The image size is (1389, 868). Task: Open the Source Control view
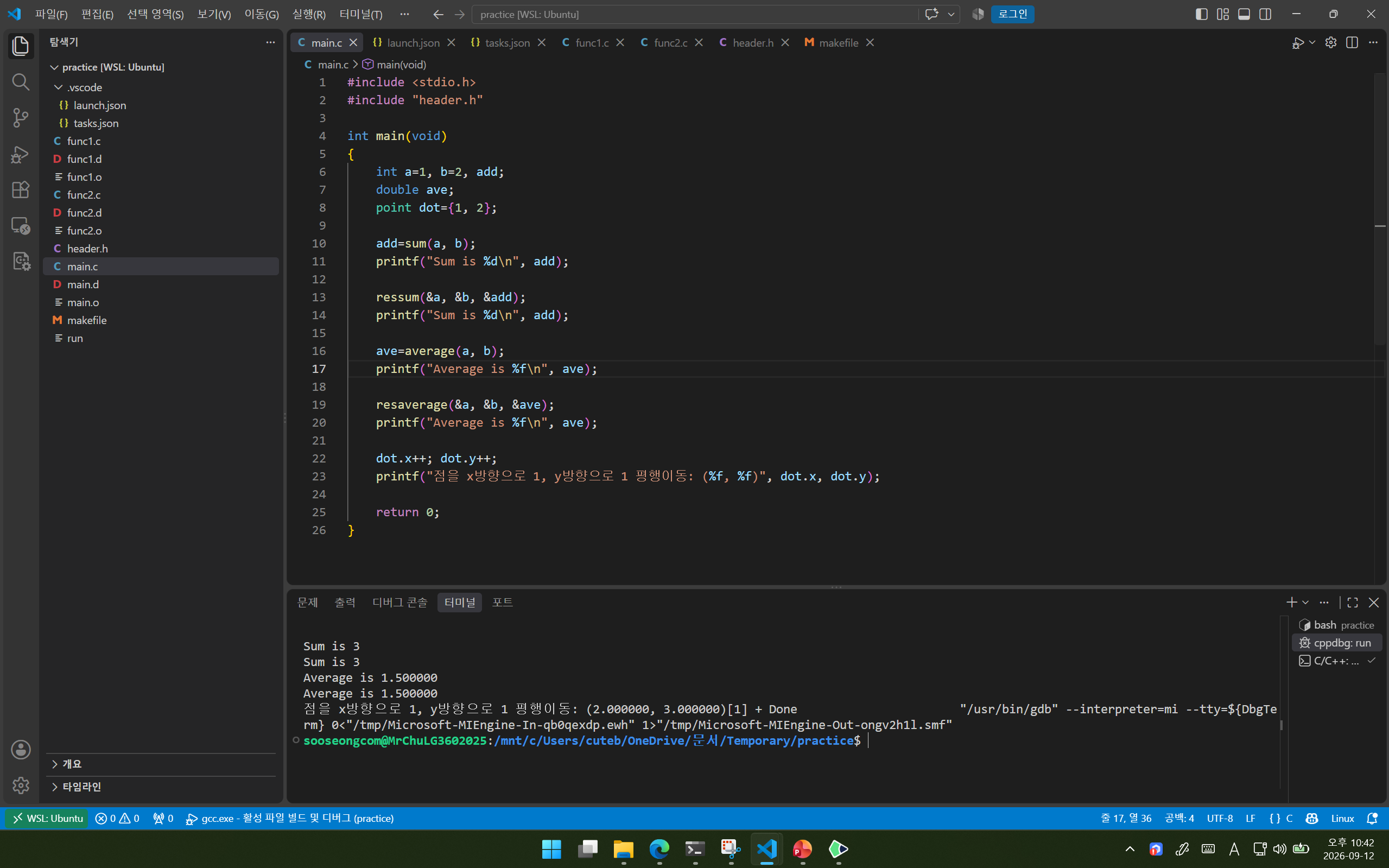click(21, 118)
